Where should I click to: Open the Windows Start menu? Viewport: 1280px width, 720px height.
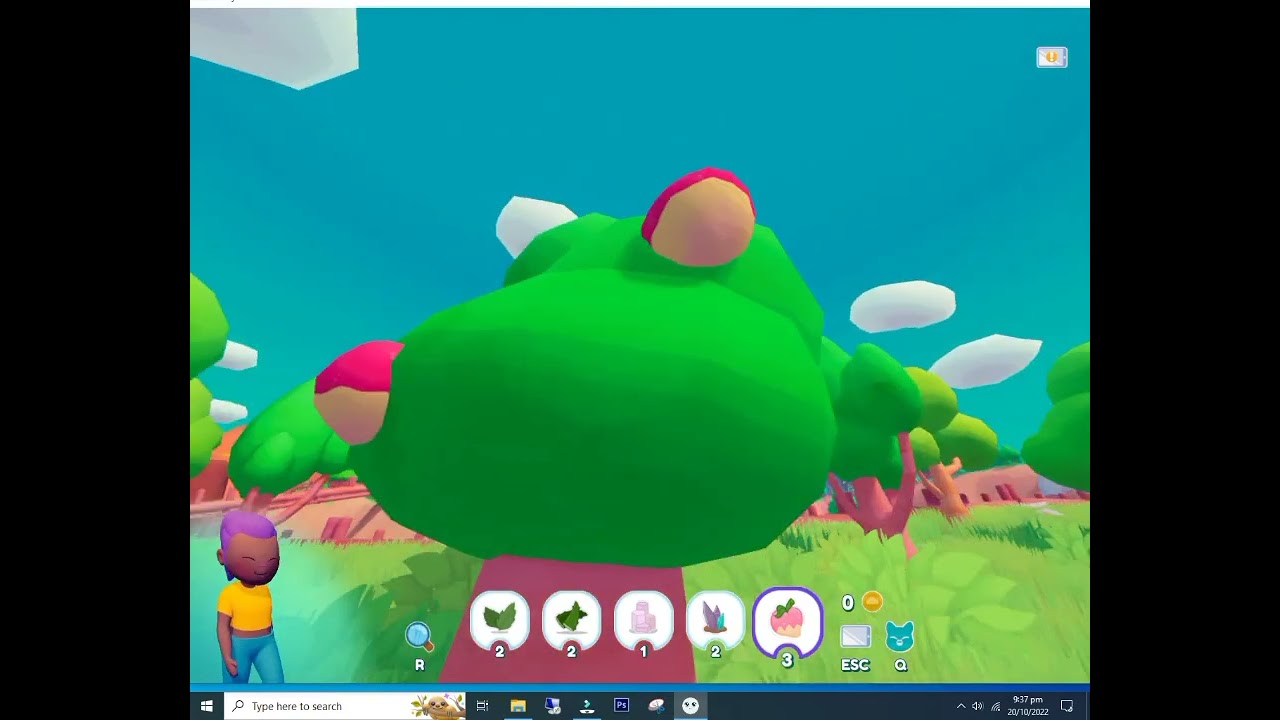point(207,706)
